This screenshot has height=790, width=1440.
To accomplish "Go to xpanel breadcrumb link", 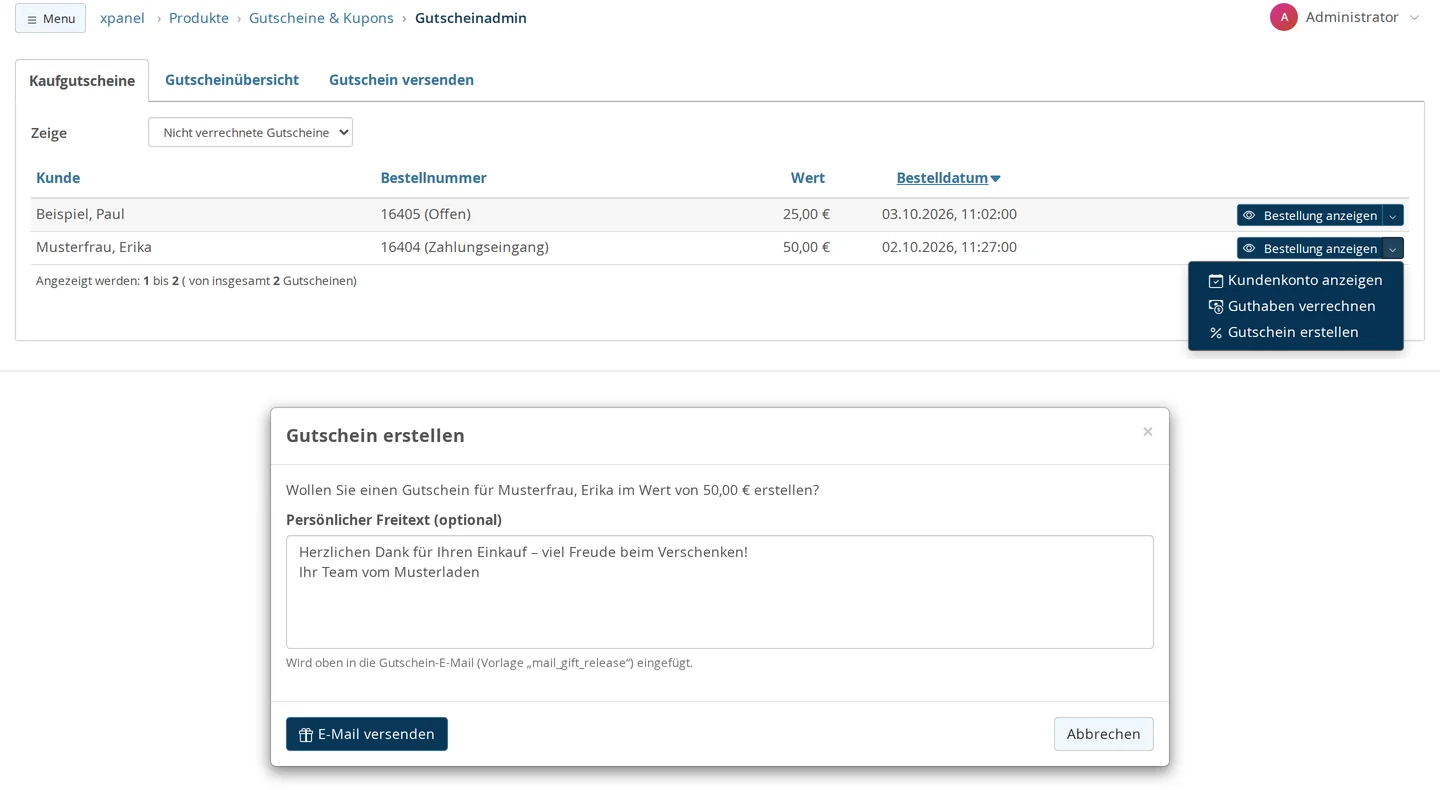I will tap(122, 18).
